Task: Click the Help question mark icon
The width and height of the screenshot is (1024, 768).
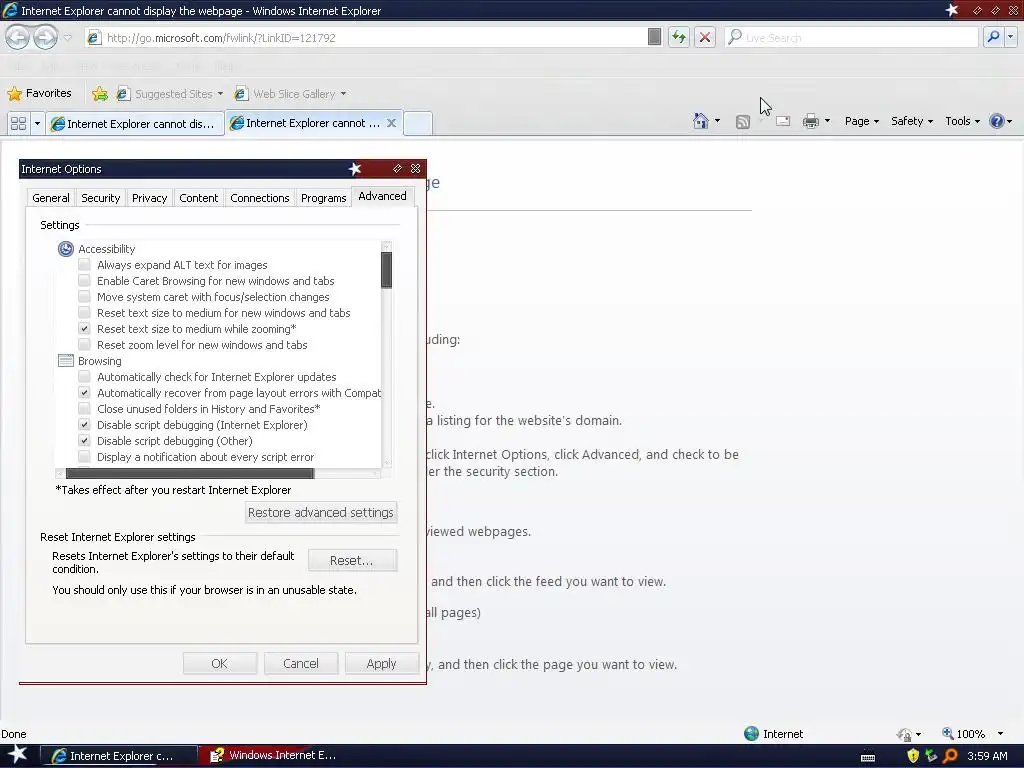Action: coord(997,121)
